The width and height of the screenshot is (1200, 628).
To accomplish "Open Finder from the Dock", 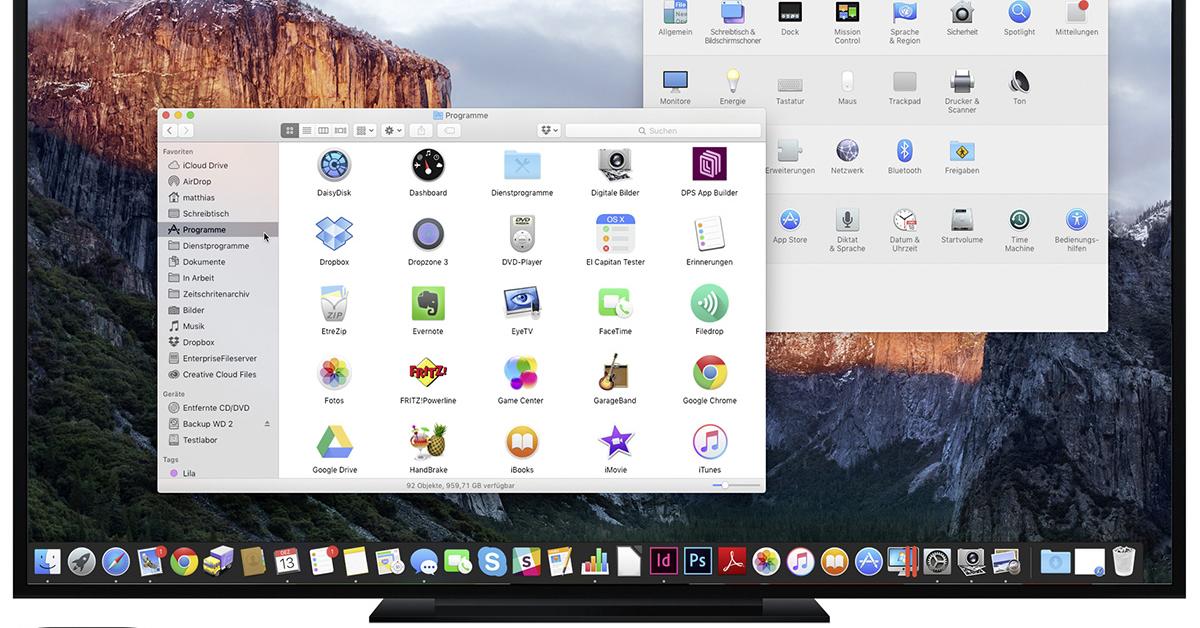I will pyautogui.click(x=48, y=561).
